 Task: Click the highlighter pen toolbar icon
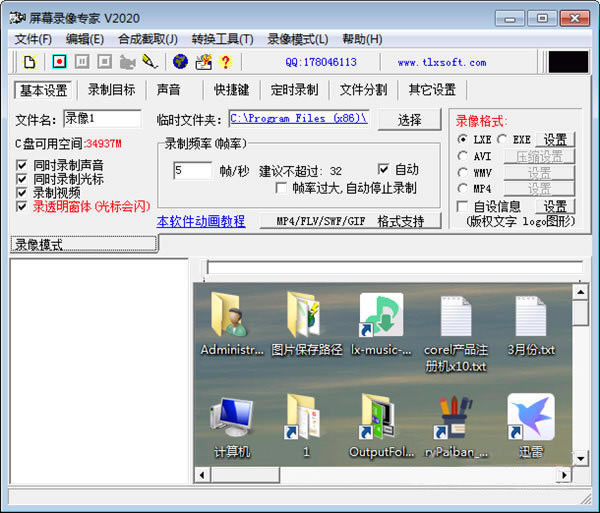149,62
